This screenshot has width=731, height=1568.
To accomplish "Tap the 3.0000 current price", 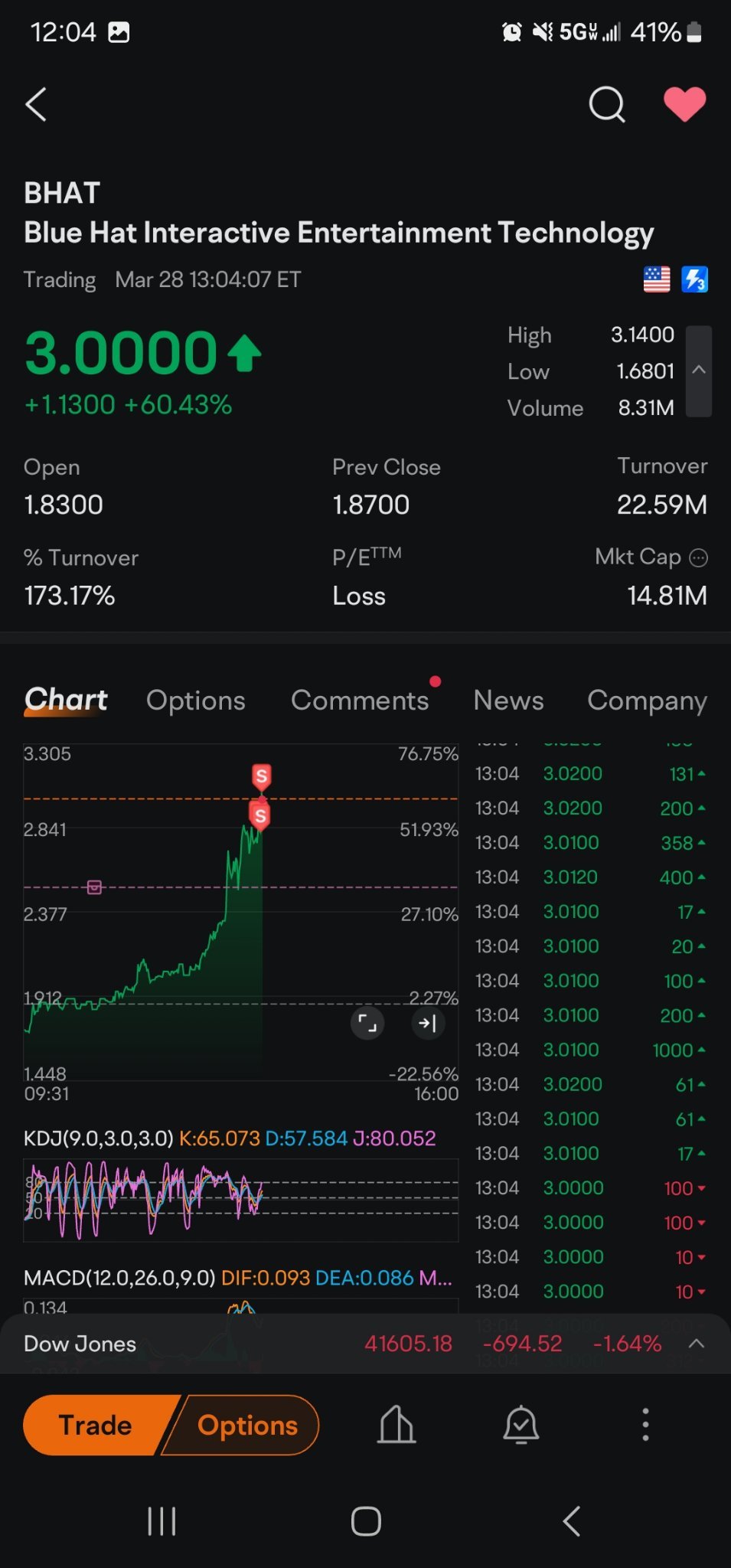I will click(121, 353).
